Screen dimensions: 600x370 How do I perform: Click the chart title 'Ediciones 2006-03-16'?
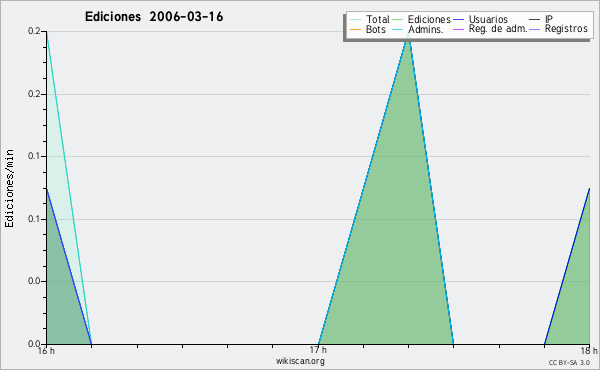point(154,17)
